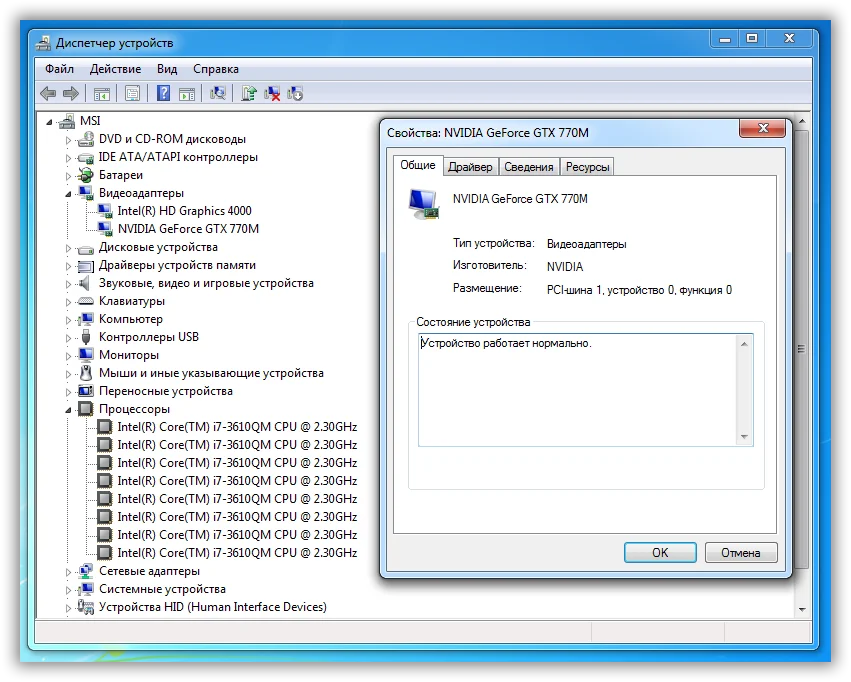Image resolution: width=851 pixels, height=682 pixels.
Task: Click the device tree vertical scrollbar thumb
Action: click(x=802, y=349)
